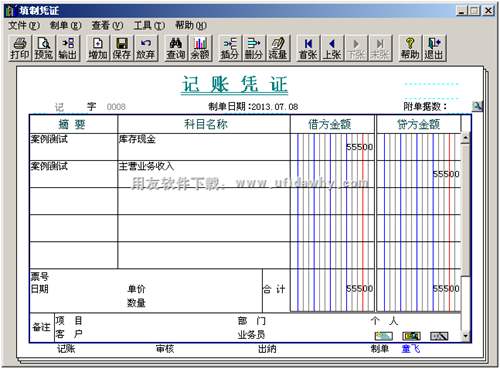The height and width of the screenshot is (369, 500).
Task: Click the 帮助 help toolbar button
Action: [x=410, y=48]
